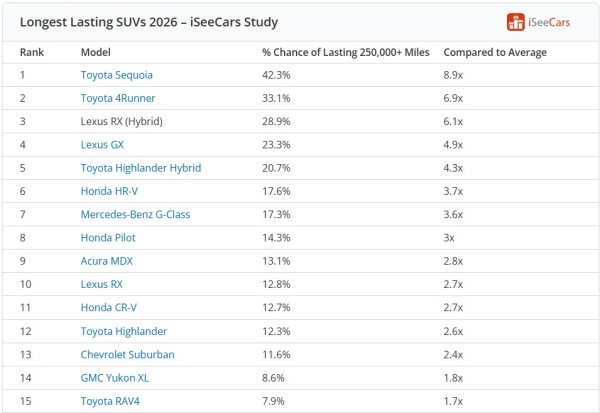600x413 pixels.
Task: Click the Model column header
Action: 96,52
